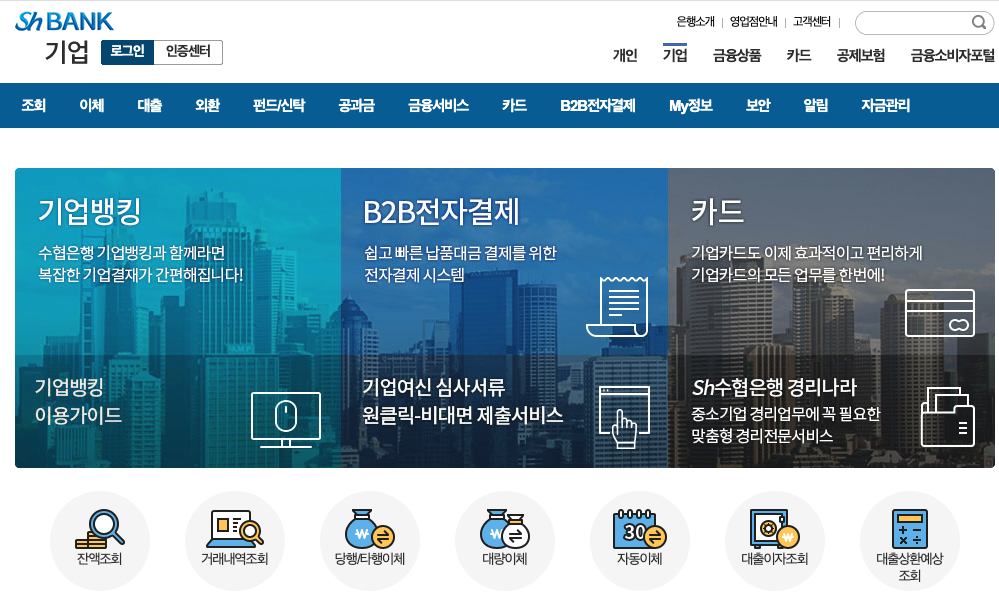Open 대량이체 bulk transfer icon
Screen dimensions: 999x609
(505, 529)
